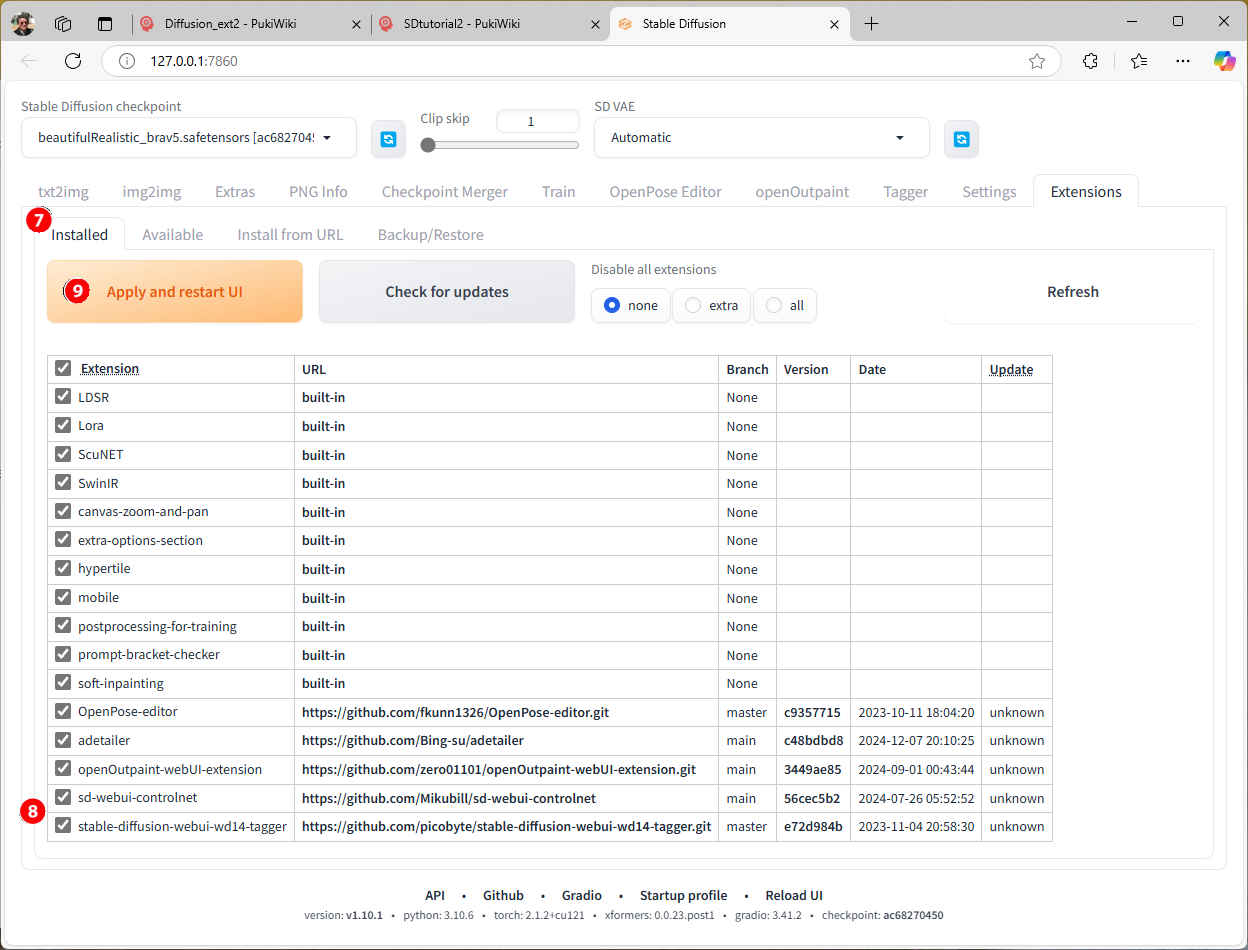
Task: Expand the Stable Diffusion checkpoint dropdown
Action: [x=326, y=138]
